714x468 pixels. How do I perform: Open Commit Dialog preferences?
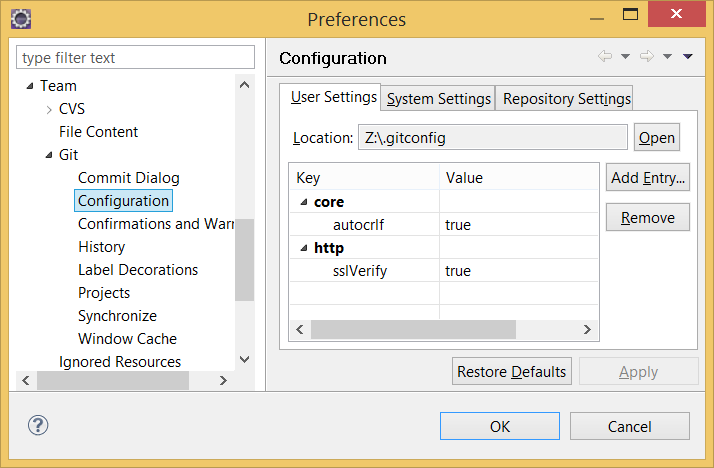pyautogui.click(x=129, y=178)
